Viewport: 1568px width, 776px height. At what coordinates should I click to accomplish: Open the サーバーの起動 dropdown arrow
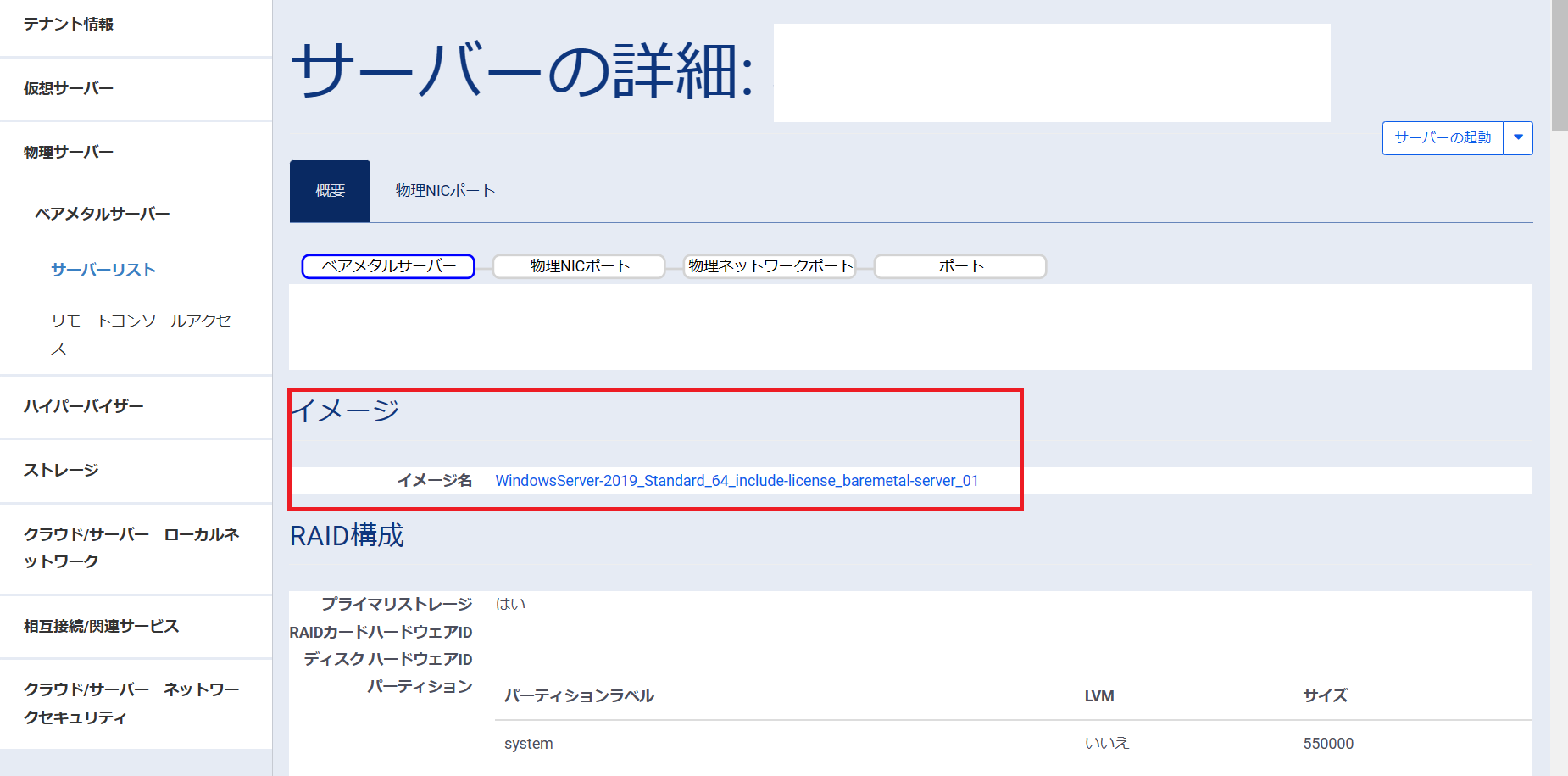point(1519,137)
